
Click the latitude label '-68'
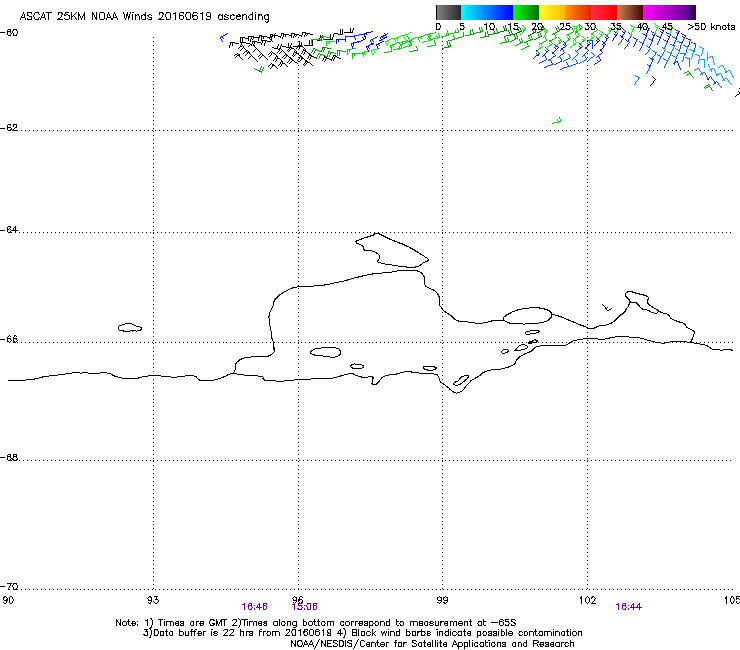[x=9, y=458]
